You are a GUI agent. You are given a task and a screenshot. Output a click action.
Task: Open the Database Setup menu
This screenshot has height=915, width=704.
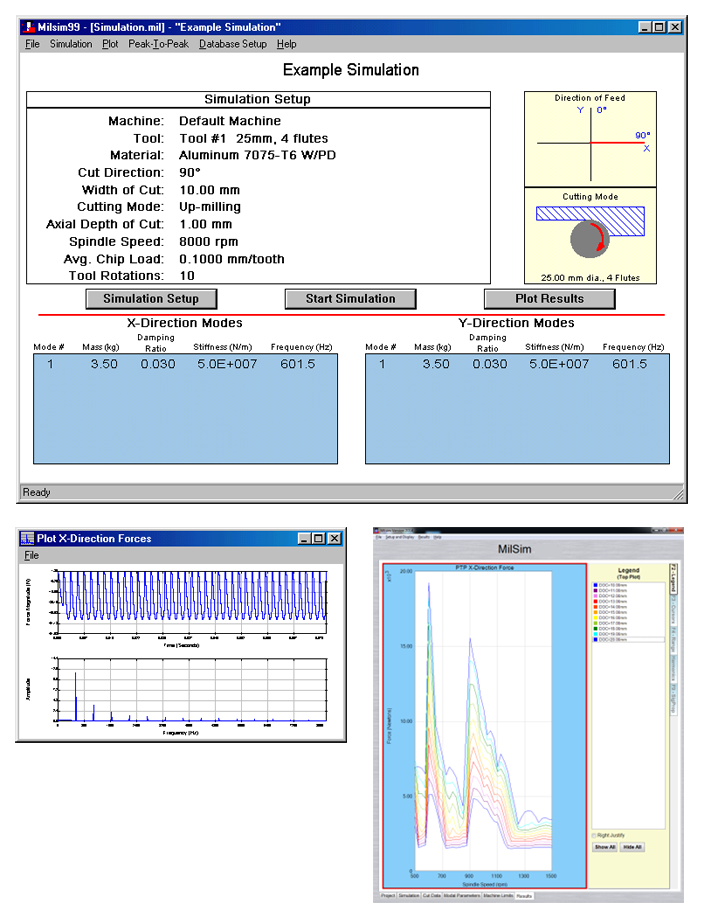click(x=232, y=44)
